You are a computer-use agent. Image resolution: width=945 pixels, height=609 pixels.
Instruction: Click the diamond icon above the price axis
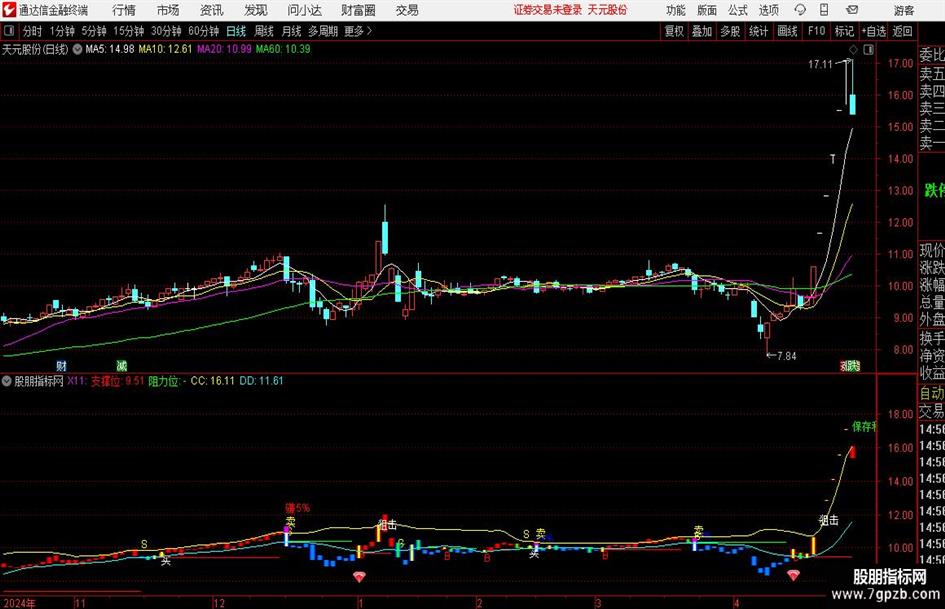coord(853,49)
